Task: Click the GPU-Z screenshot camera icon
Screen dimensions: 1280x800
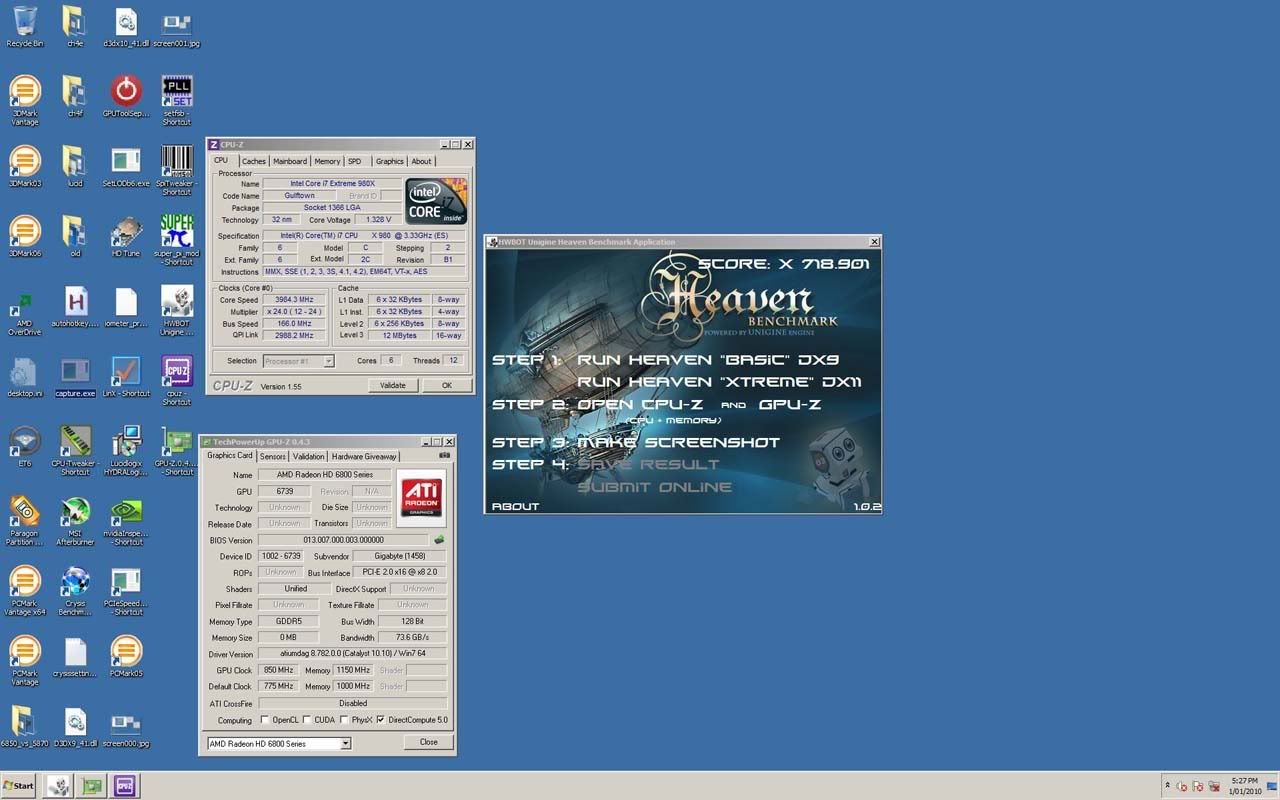Action: [444, 456]
